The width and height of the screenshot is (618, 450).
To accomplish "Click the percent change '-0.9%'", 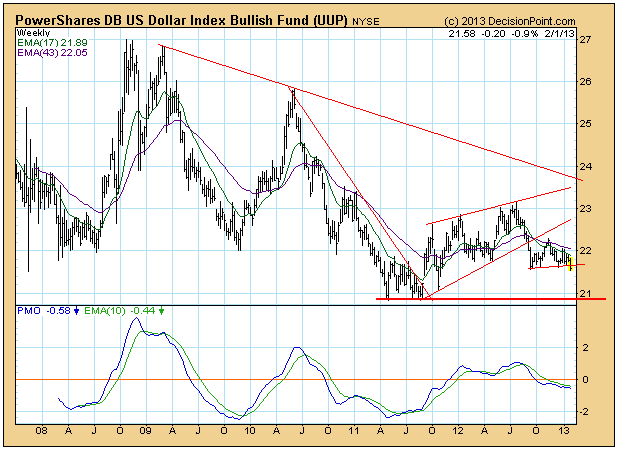I will click(524, 33).
